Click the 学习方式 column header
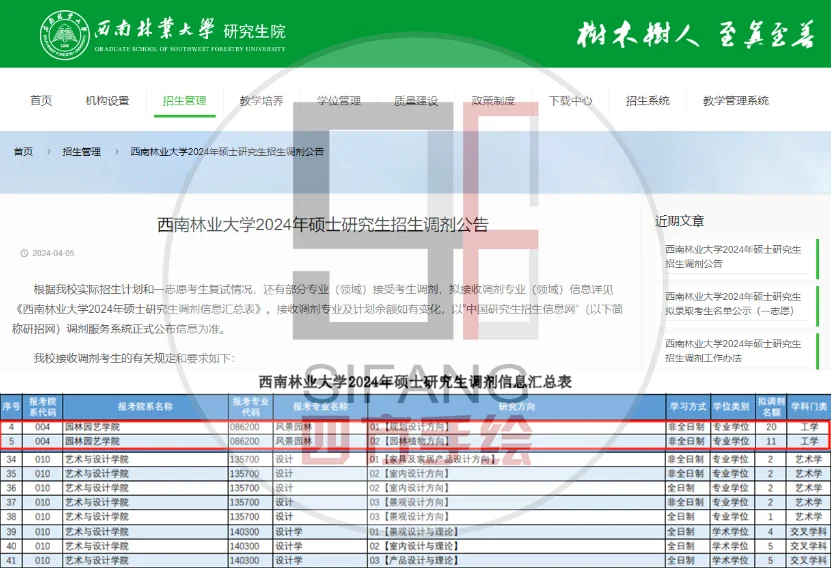This screenshot has height=568, width=831. coord(688,407)
